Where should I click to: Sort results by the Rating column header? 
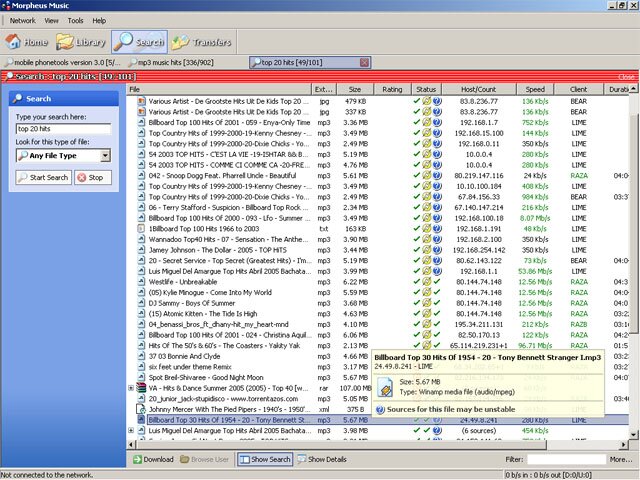click(x=392, y=89)
